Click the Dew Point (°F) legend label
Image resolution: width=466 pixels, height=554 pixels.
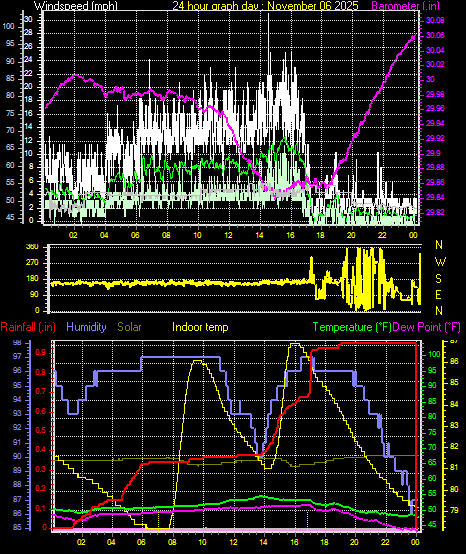point(427,327)
